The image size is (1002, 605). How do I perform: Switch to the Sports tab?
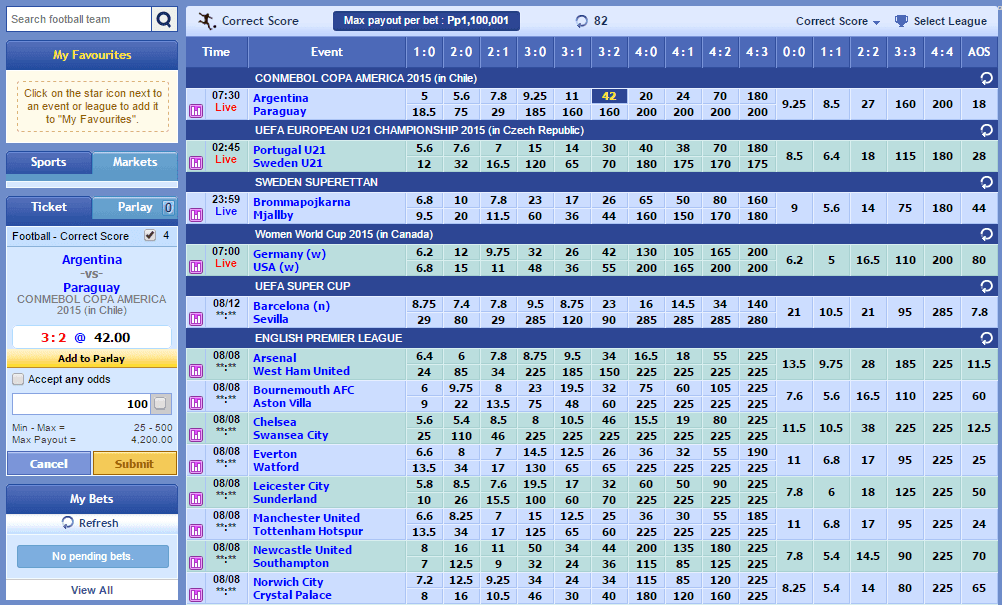coord(49,162)
